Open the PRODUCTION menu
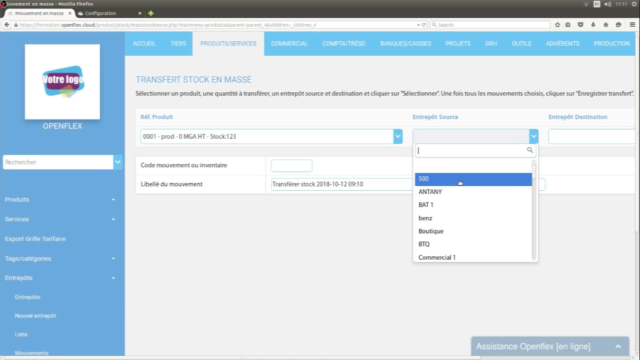 click(611, 44)
